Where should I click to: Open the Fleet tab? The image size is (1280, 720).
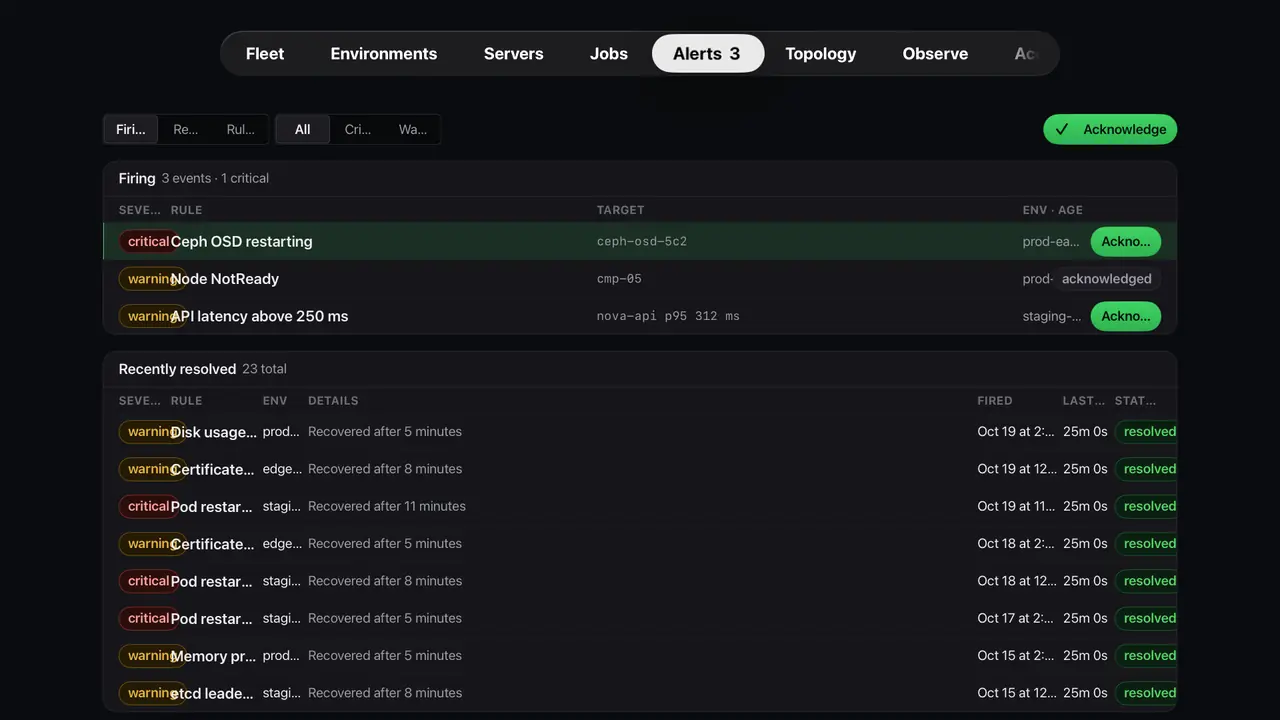(x=265, y=54)
